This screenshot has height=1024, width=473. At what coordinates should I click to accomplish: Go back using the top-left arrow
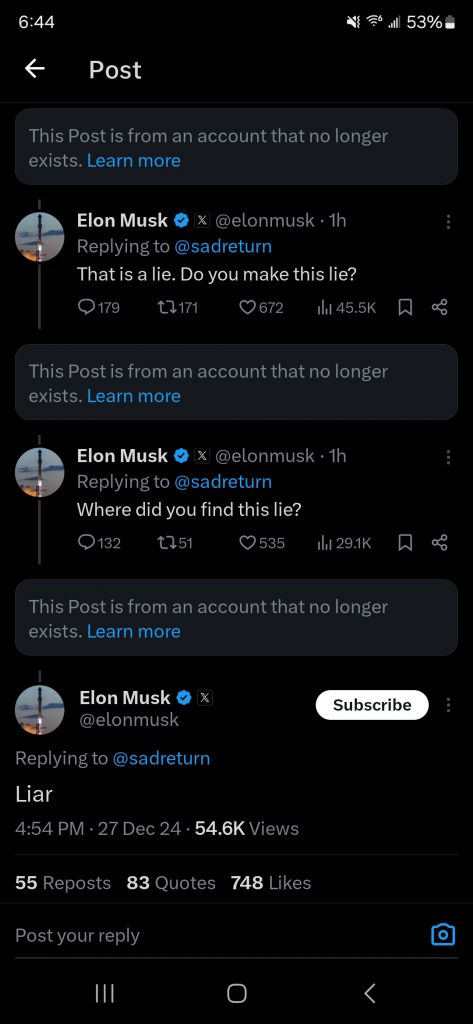click(35, 69)
